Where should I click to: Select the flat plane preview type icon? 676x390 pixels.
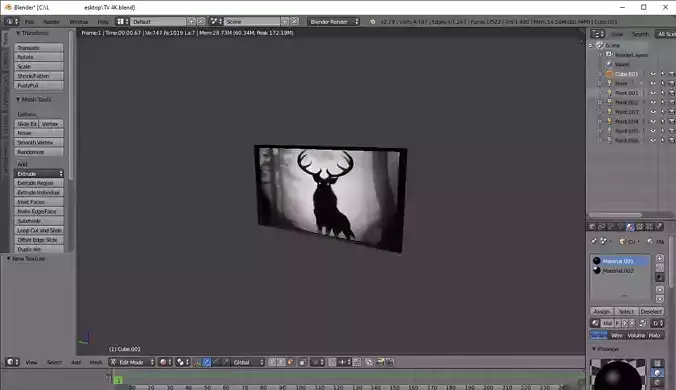click(x=657, y=363)
